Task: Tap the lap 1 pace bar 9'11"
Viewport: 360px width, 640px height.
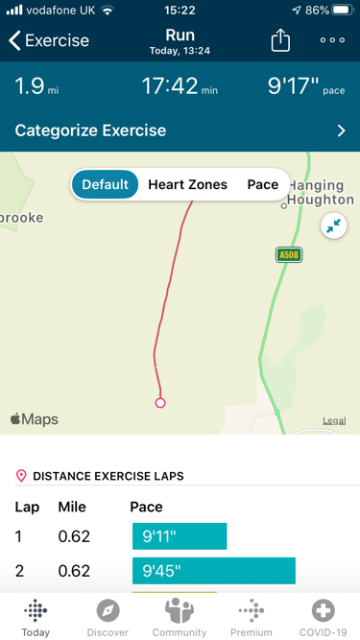Action: 180,536
